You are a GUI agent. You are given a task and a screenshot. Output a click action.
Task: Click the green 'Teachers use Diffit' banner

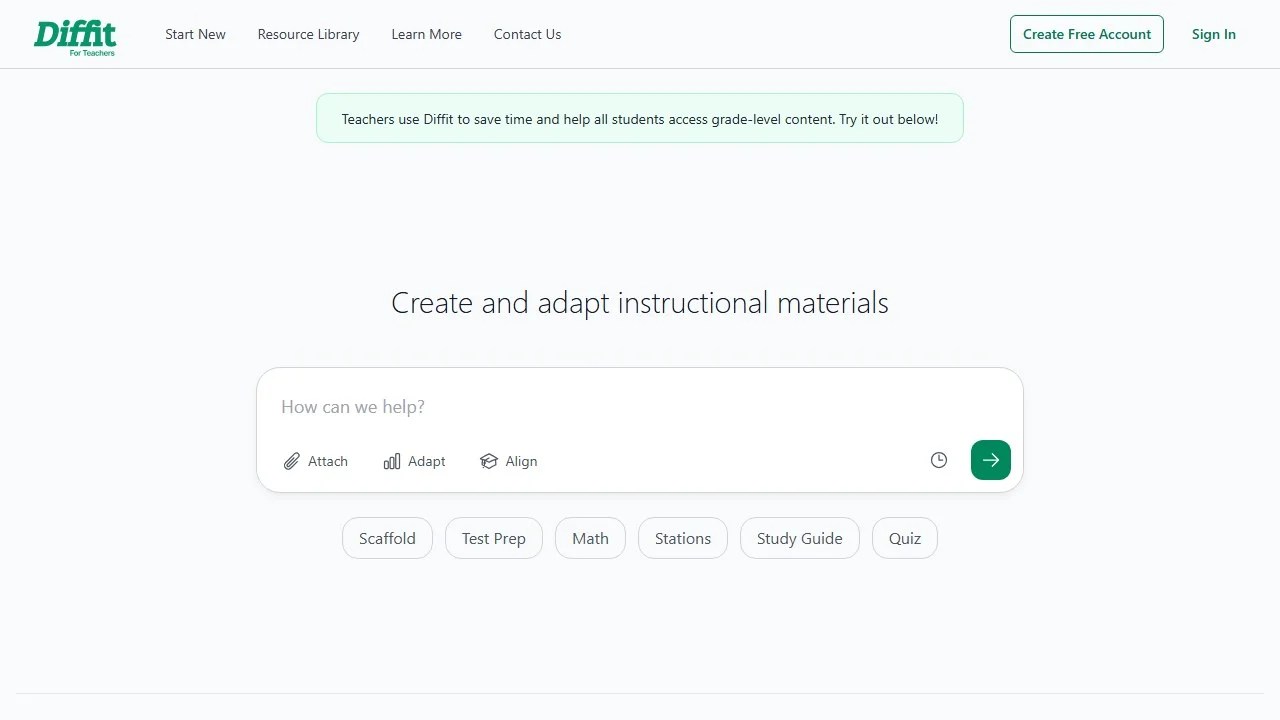point(640,118)
